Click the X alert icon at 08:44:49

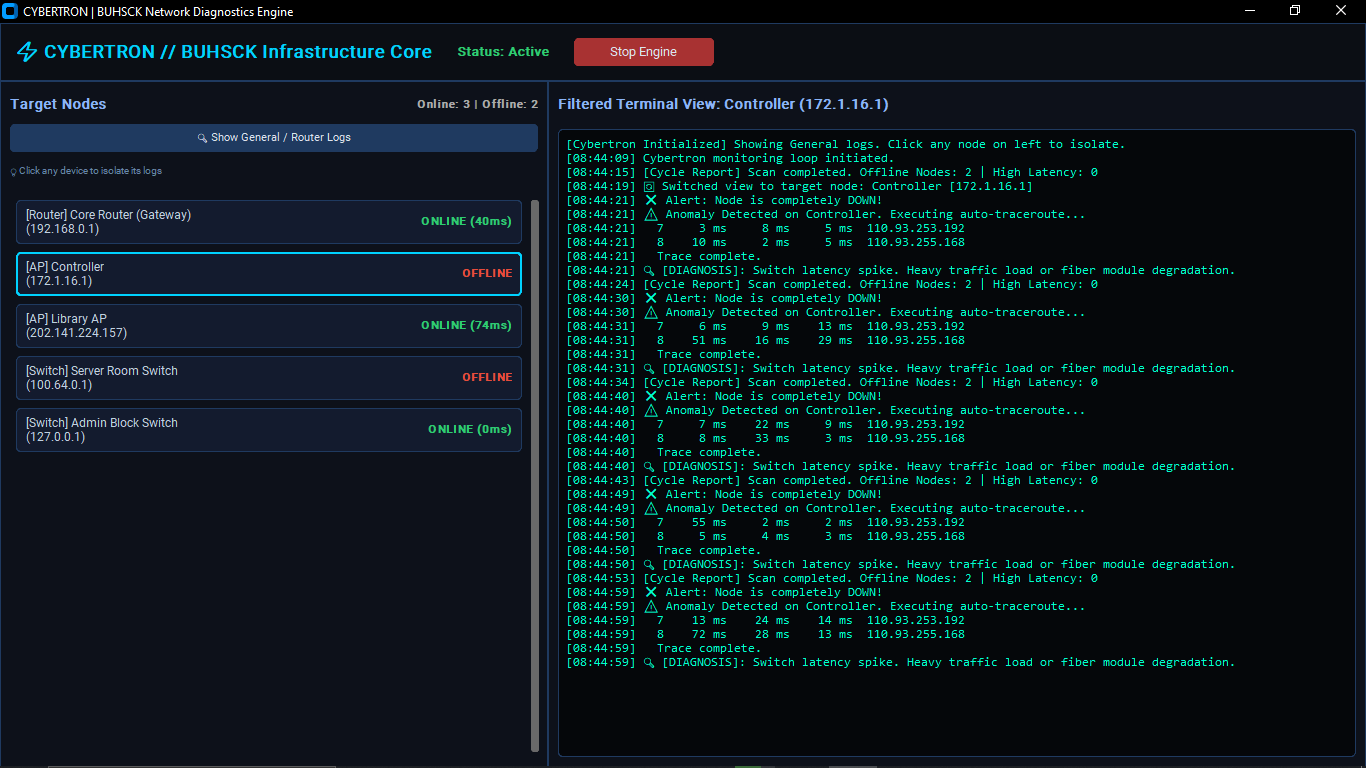(x=651, y=494)
